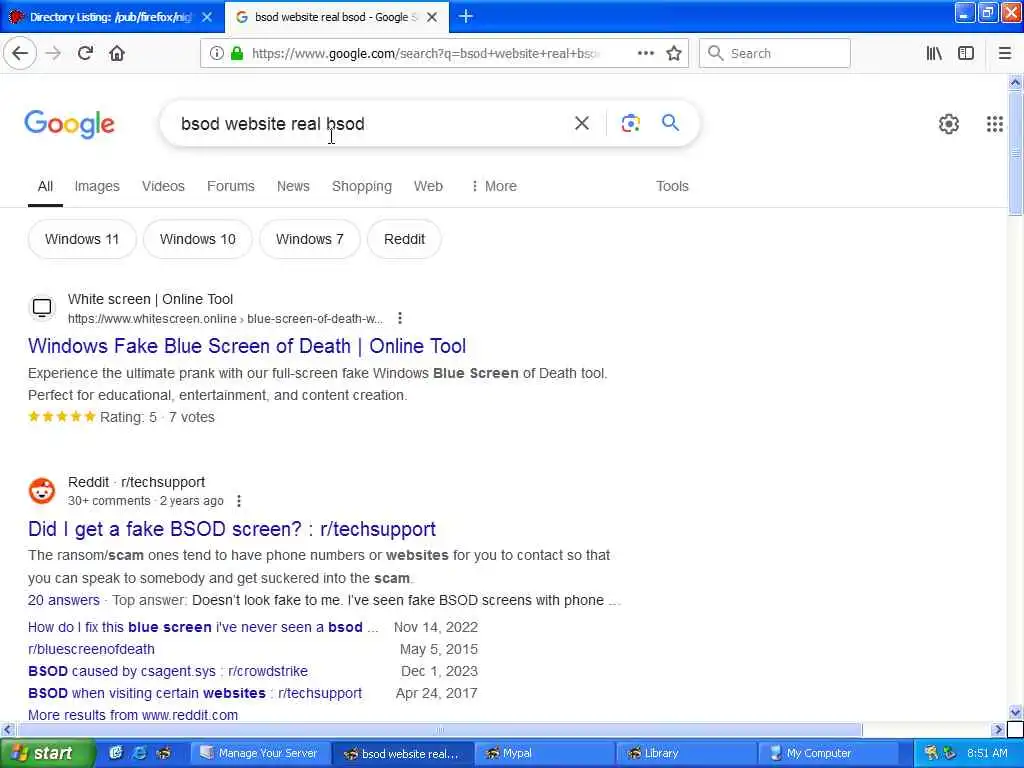Open a new tab with plus button

click(466, 16)
